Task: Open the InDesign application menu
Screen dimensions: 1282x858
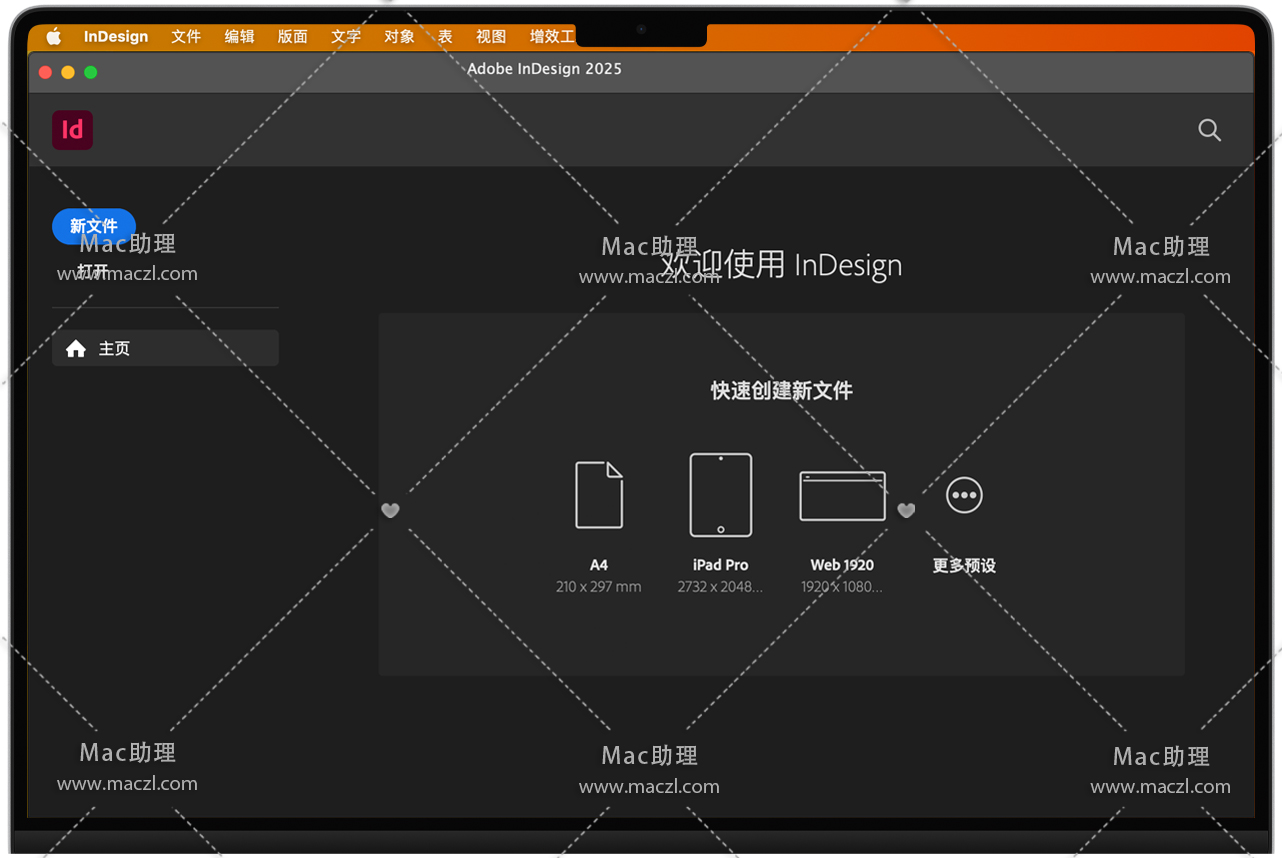Action: (x=116, y=37)
